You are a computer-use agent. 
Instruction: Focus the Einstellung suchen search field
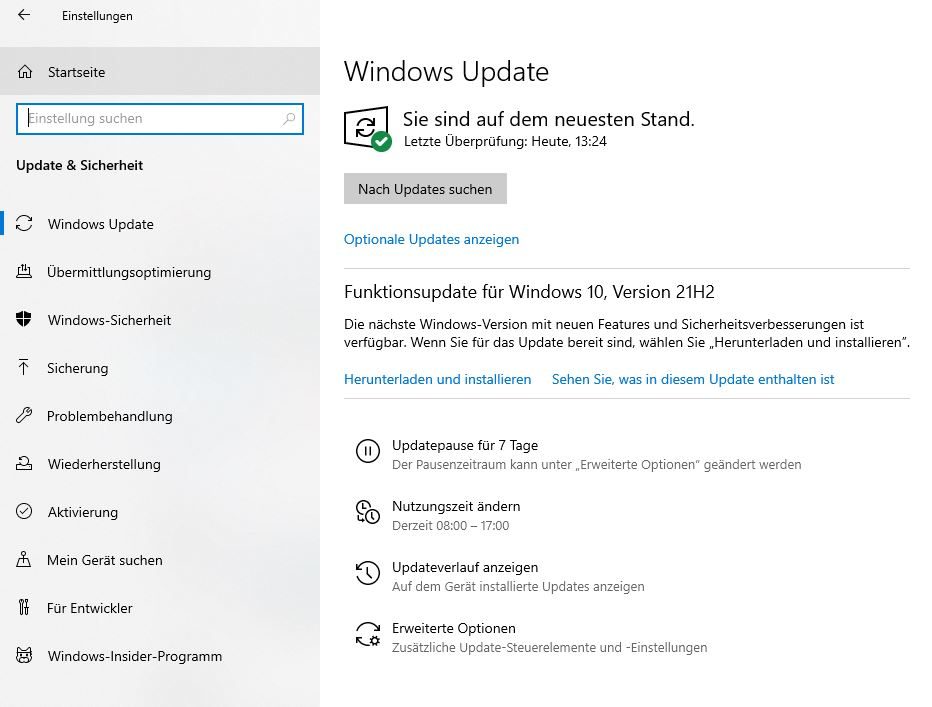coord(160,118)
